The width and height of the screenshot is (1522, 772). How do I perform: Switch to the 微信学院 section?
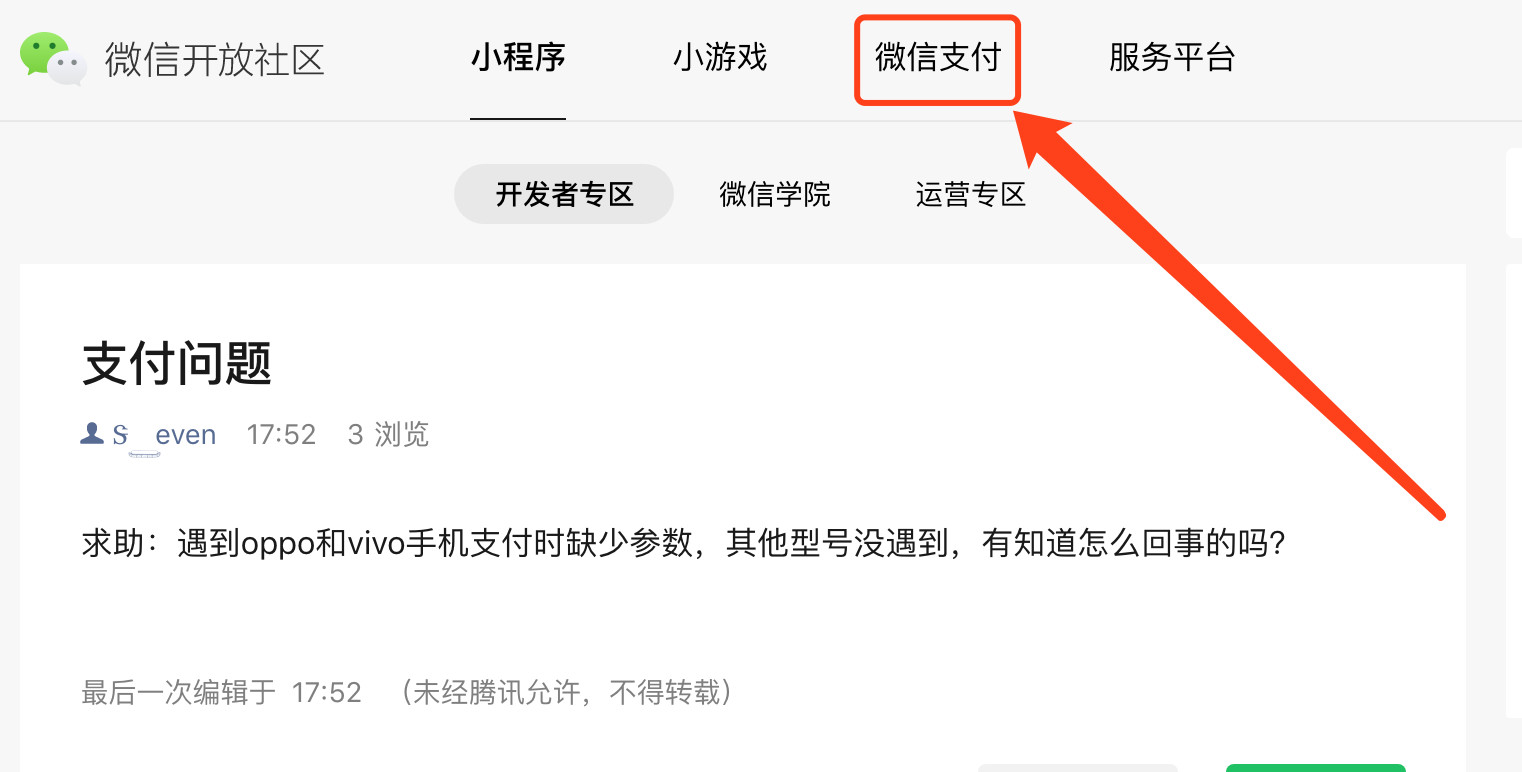click(x=775, y=194)
